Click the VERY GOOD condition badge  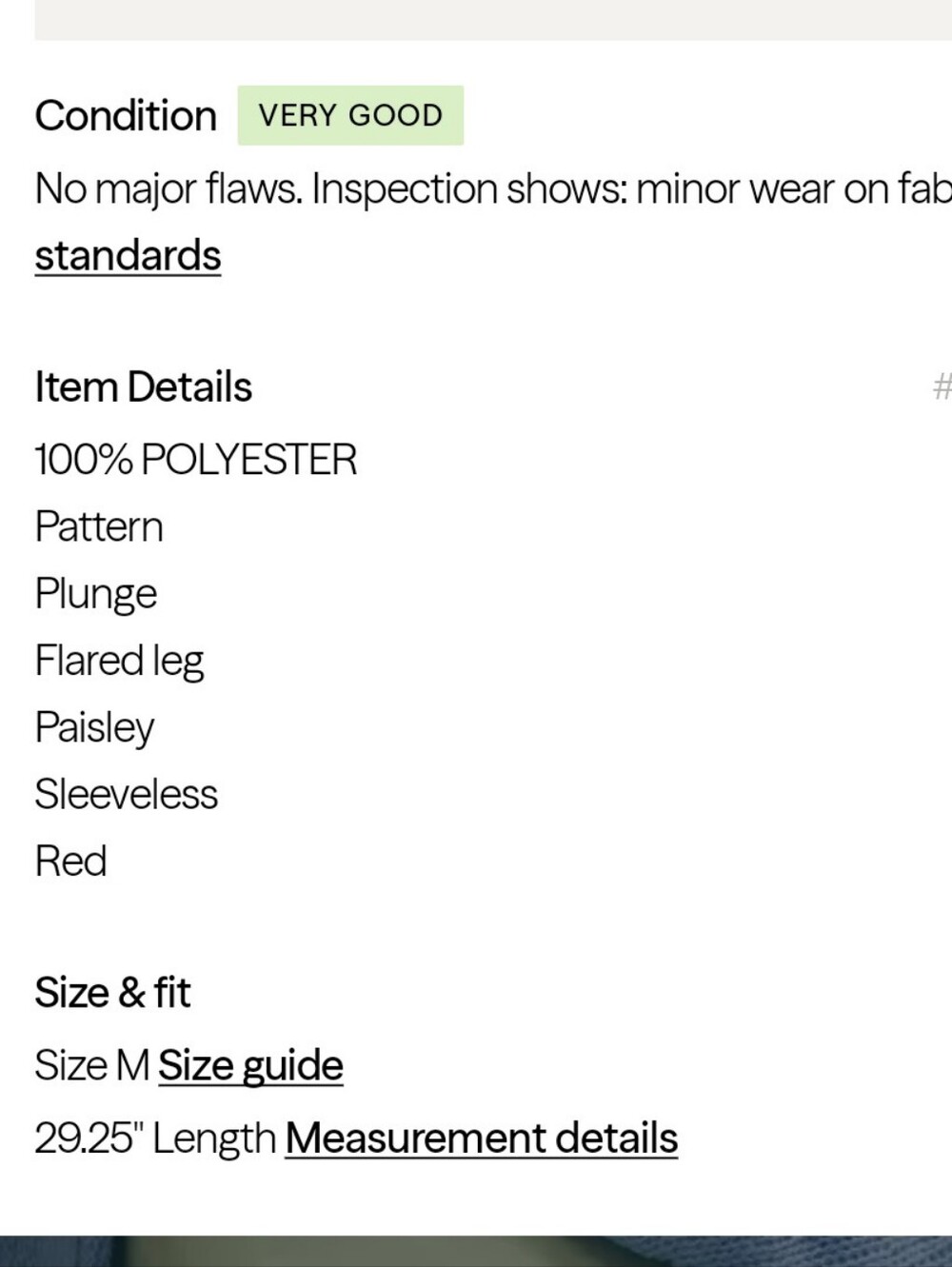[x=350, y=115]
